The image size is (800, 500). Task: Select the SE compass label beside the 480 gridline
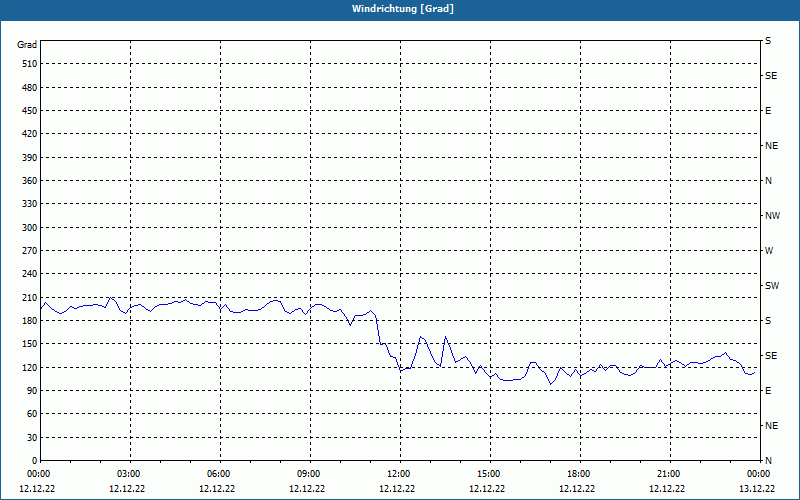click(x=771, y=76)
